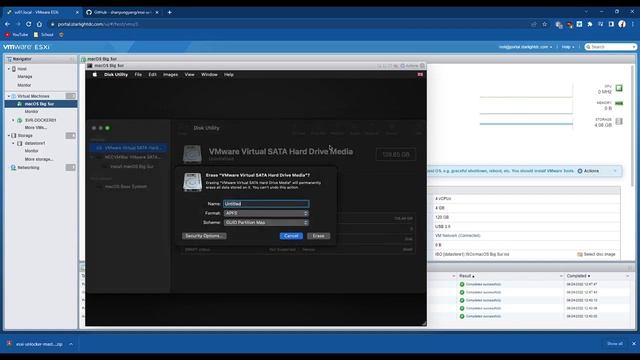Open the School bookmark folder
This screenshot has width=640, height=360.
coord(44,35)
